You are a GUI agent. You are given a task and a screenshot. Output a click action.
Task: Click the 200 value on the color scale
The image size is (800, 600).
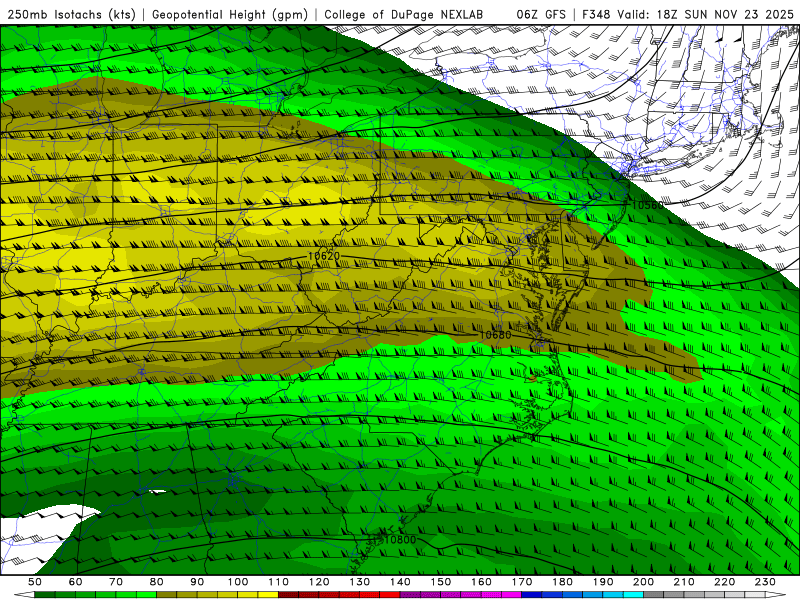[643, 582]
